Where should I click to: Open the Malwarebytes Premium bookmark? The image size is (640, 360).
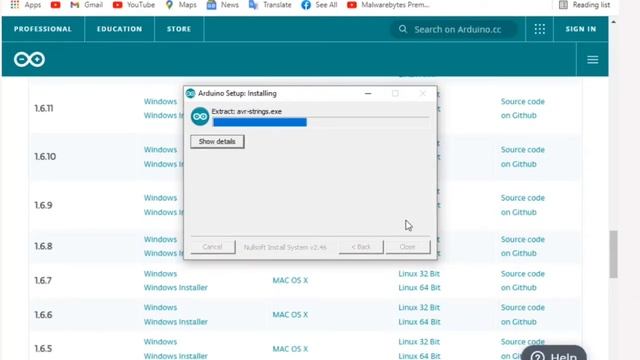pos(388,5)
